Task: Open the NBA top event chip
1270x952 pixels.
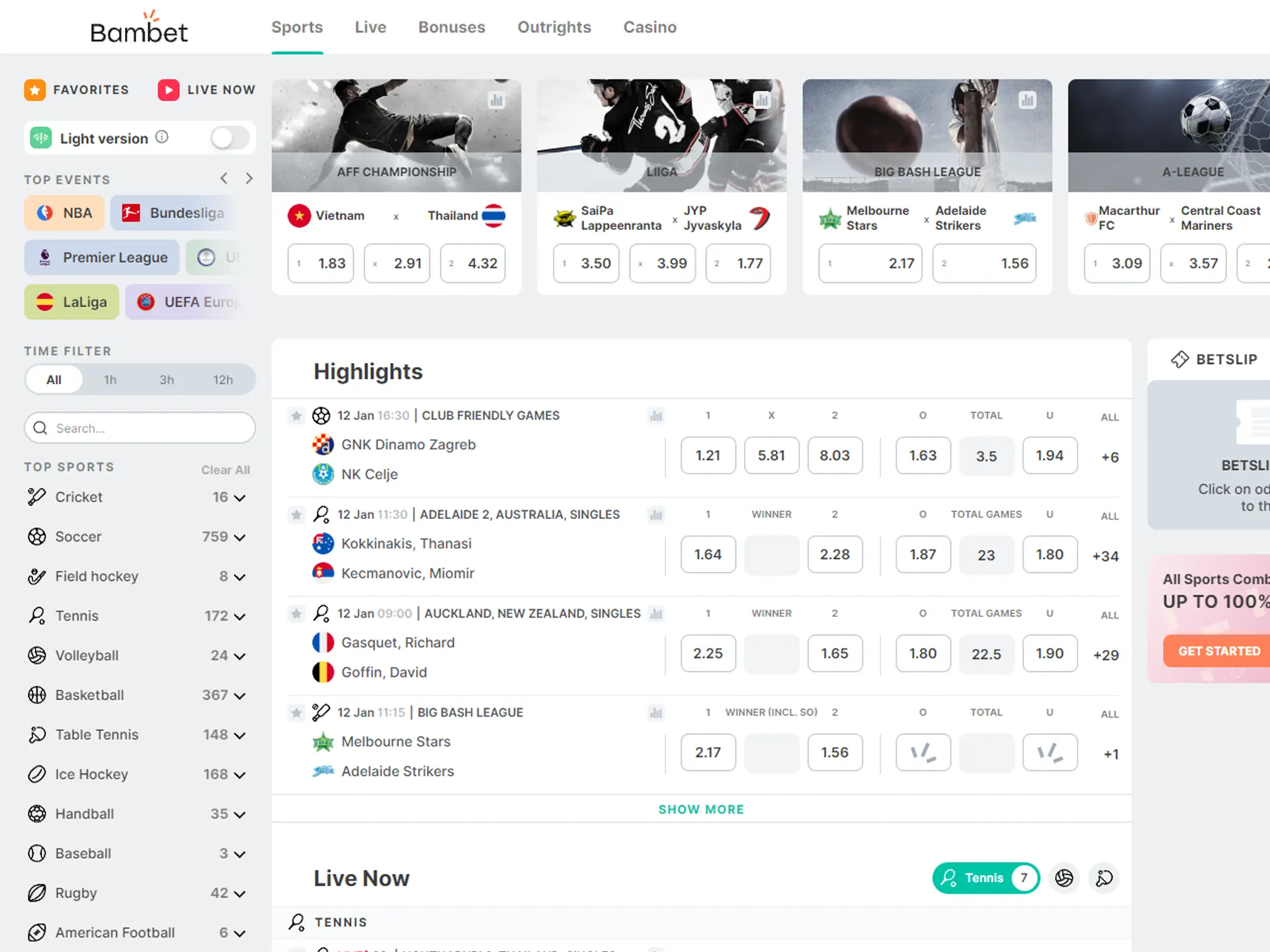Action: coord(64,213)
